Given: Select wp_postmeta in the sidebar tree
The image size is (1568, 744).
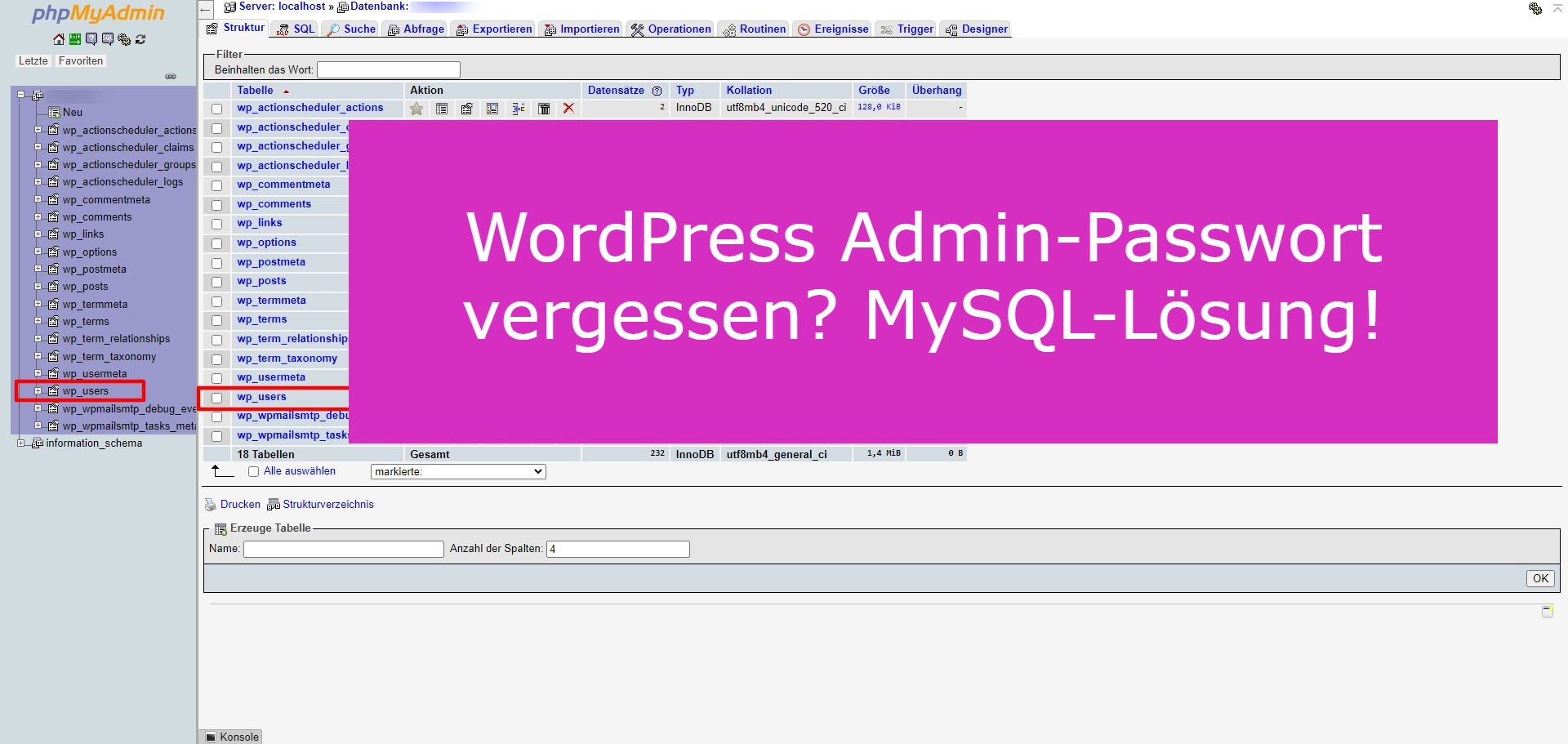Looking at the screenshot, I should click(94, 270).
